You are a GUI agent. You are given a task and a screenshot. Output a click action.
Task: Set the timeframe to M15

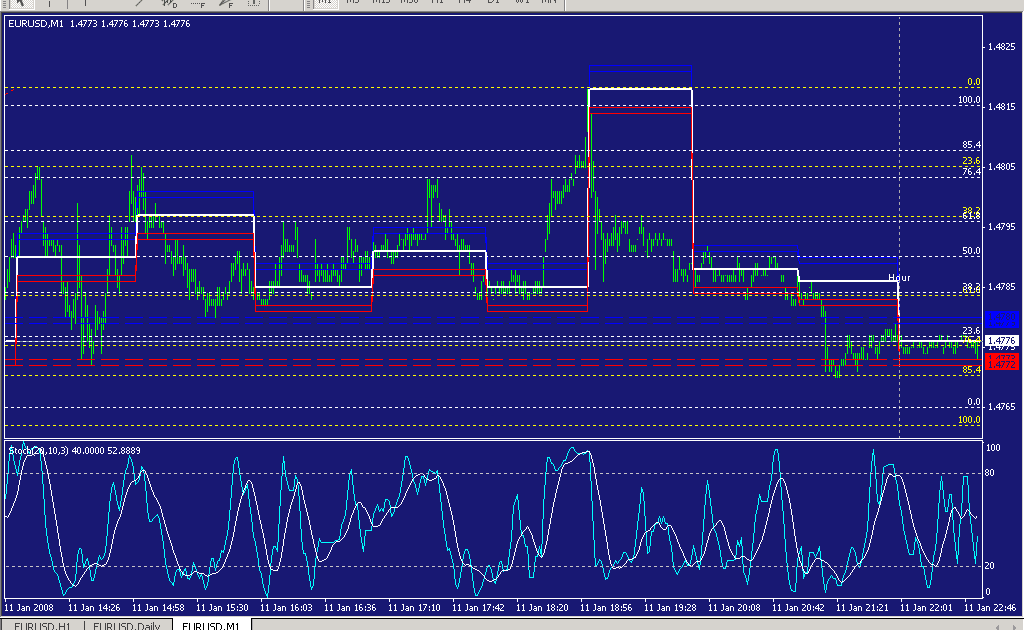(381, 3)
